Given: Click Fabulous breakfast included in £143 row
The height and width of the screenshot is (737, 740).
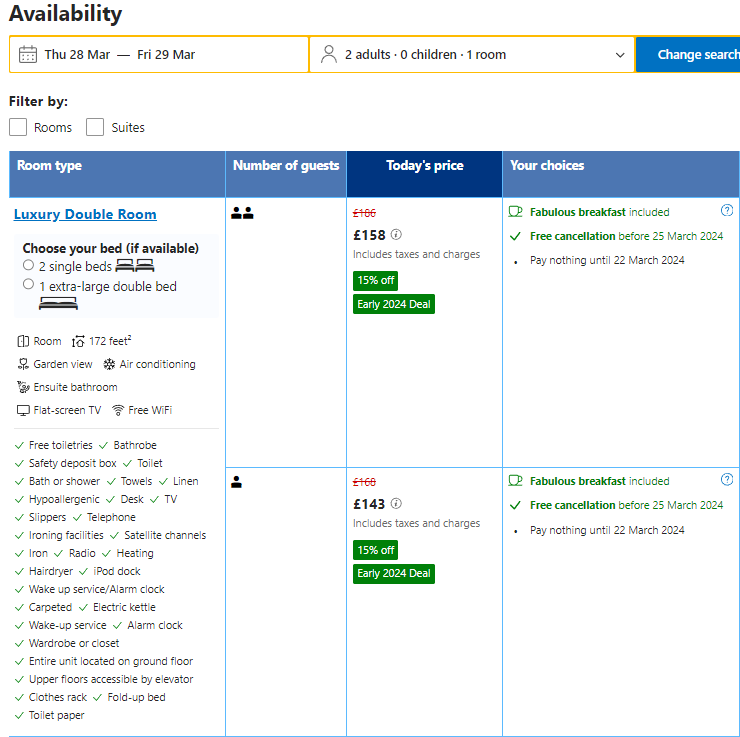Looking at the screenshot, I should pyautogui.click(x=599, y=481).
